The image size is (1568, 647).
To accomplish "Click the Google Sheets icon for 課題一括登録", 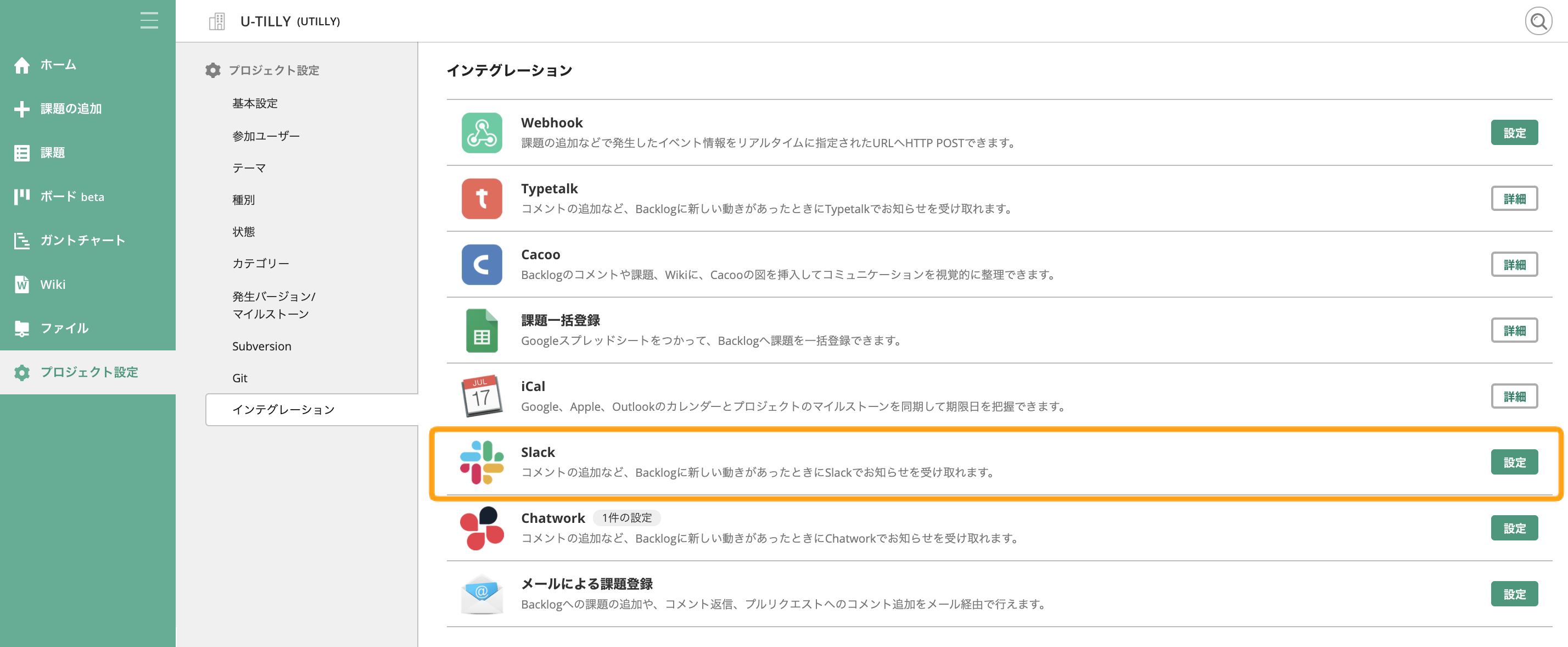I will pos(481,331).
